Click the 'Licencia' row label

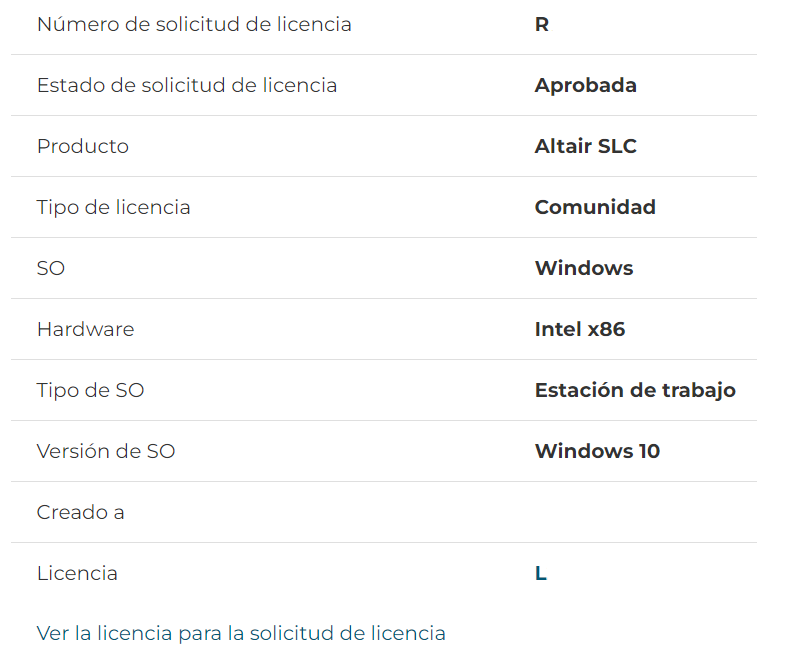click(x=77, y=573)
